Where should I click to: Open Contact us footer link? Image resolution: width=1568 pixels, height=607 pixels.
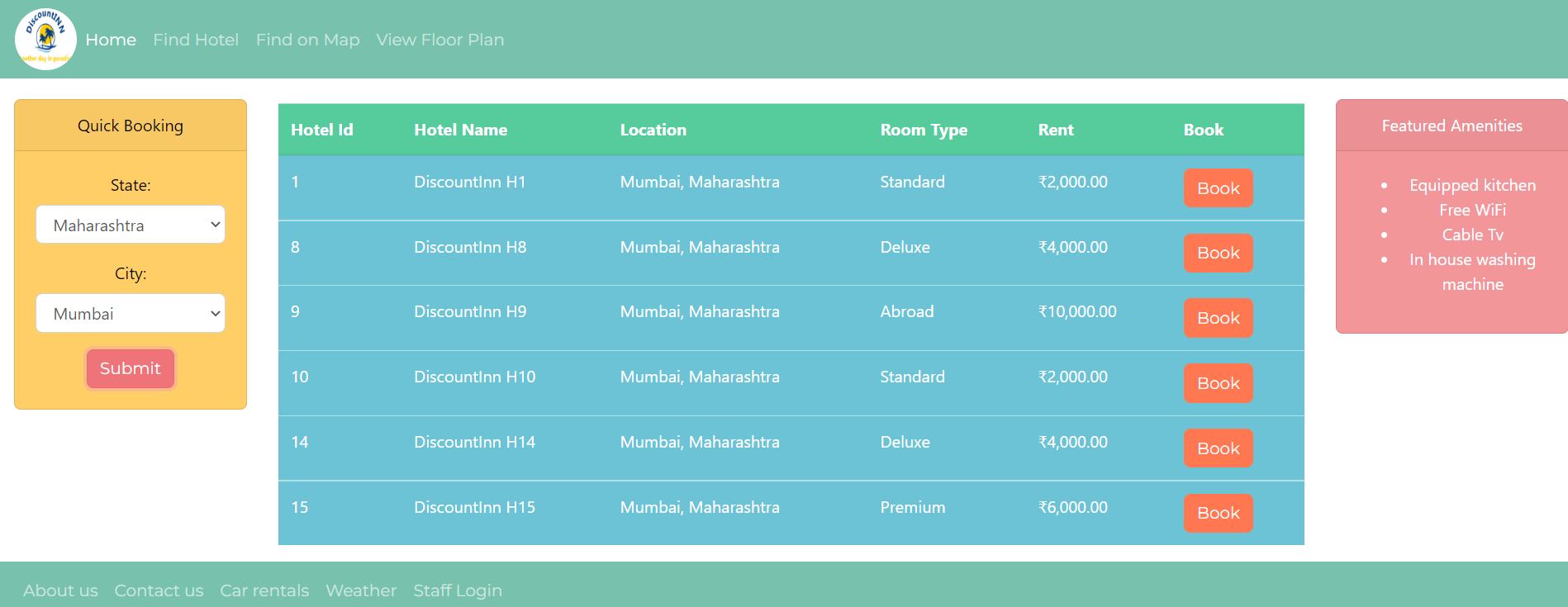pyautogui.click(x=159, y=590)
